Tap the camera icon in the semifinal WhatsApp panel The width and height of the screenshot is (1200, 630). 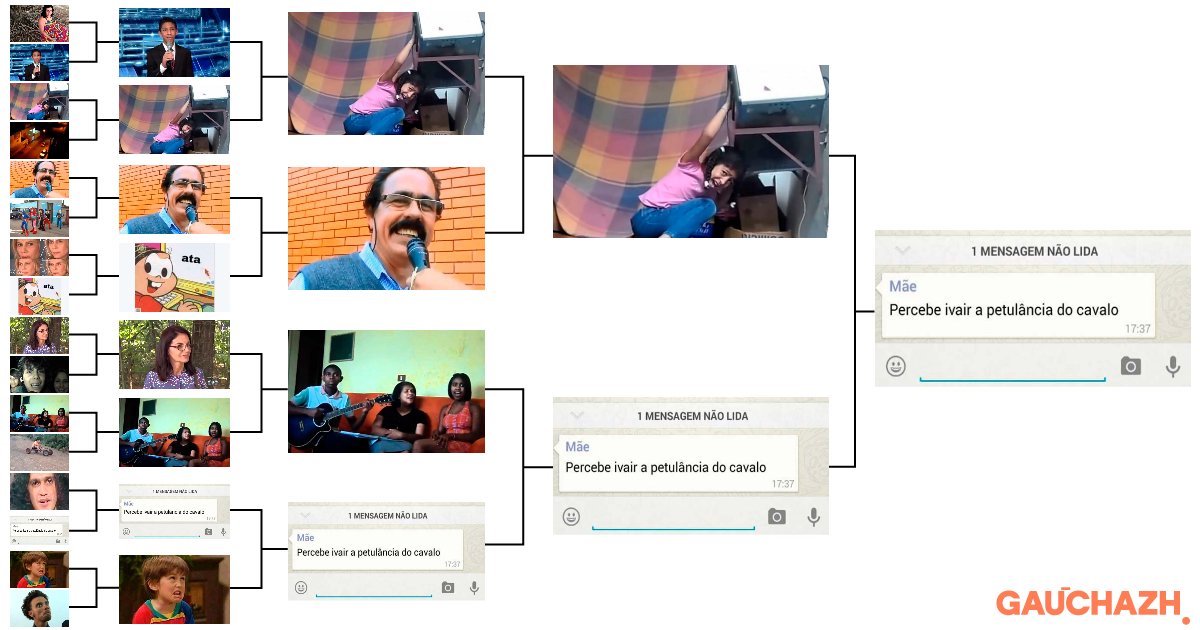pyautogui.click(x=777, y=516)
